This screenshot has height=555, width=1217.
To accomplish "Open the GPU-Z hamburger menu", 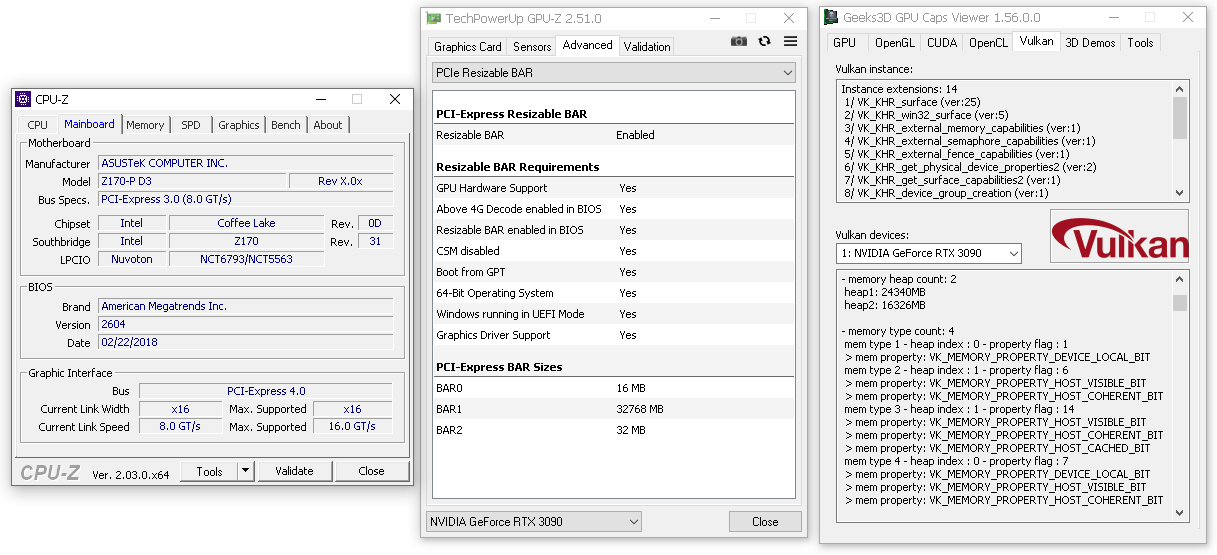I will click(x=791, y=41).
